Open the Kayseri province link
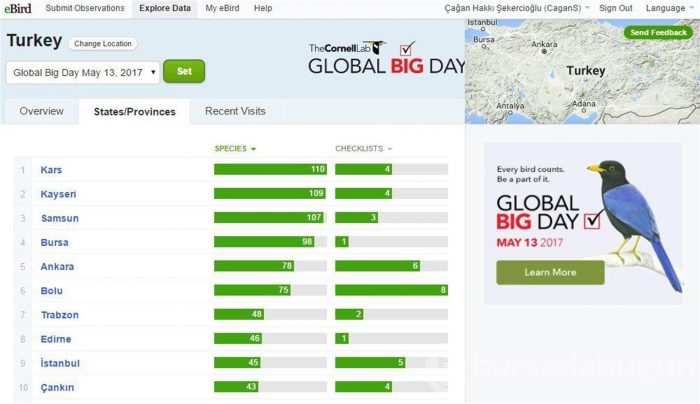The height and width of the screenshot is (404, 700). tap(58, 194)
